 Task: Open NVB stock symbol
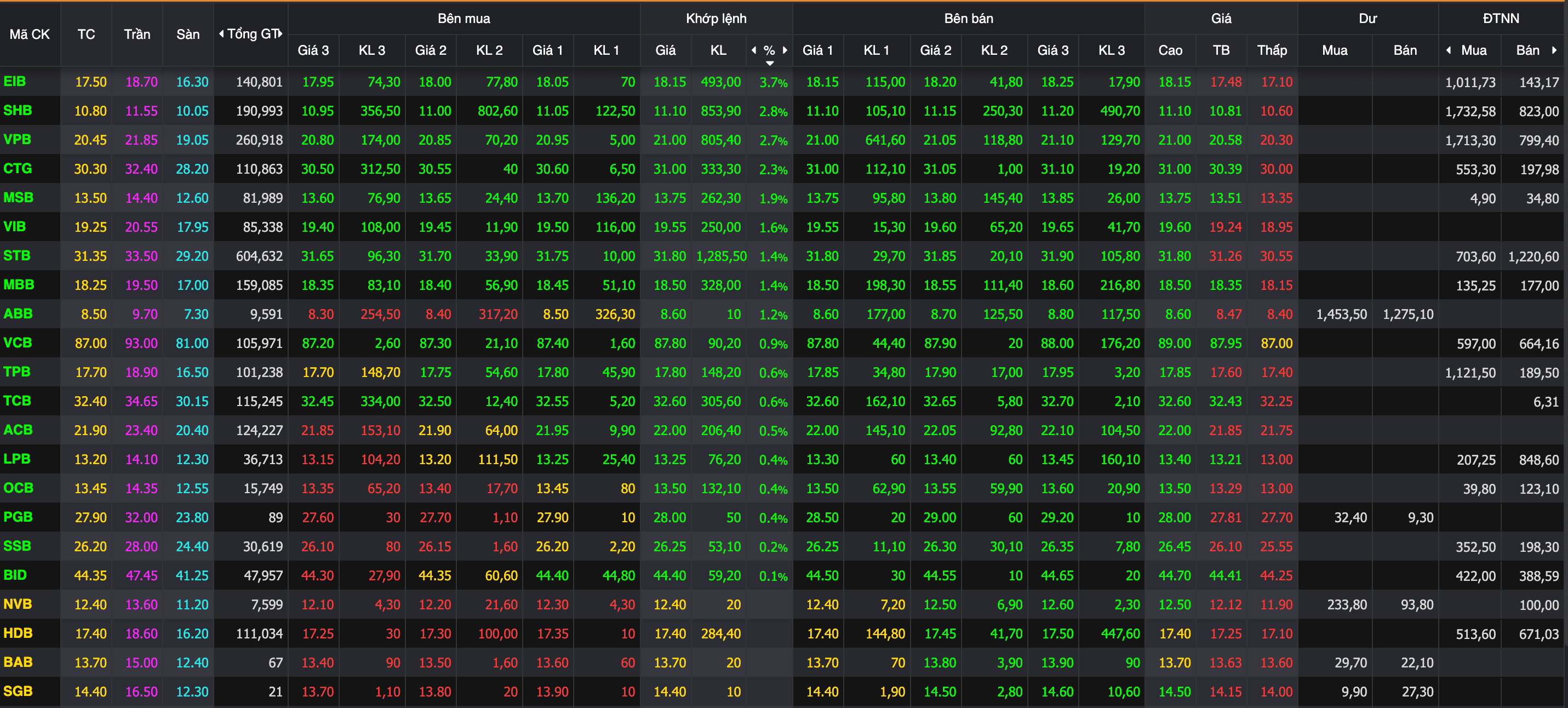pos(17,604)
